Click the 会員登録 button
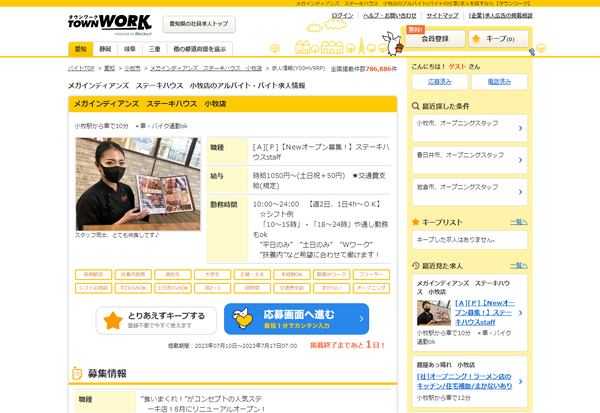The width and height of the screenshot is (600, 413). (x=435, y=39)
